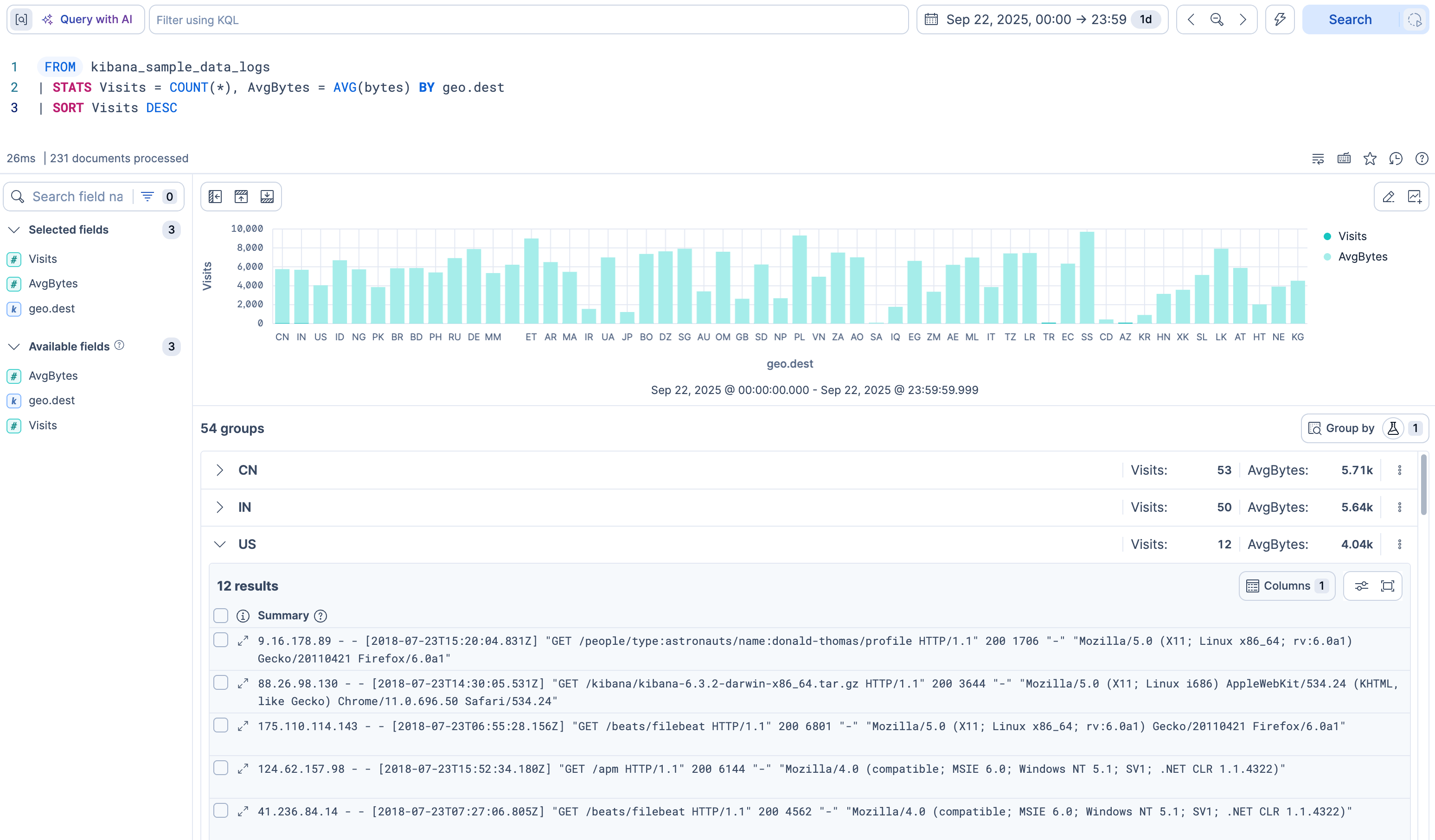Toggle fullscreen for US results grid
The image size is (1435, 840).
[x=1388, y=586]
